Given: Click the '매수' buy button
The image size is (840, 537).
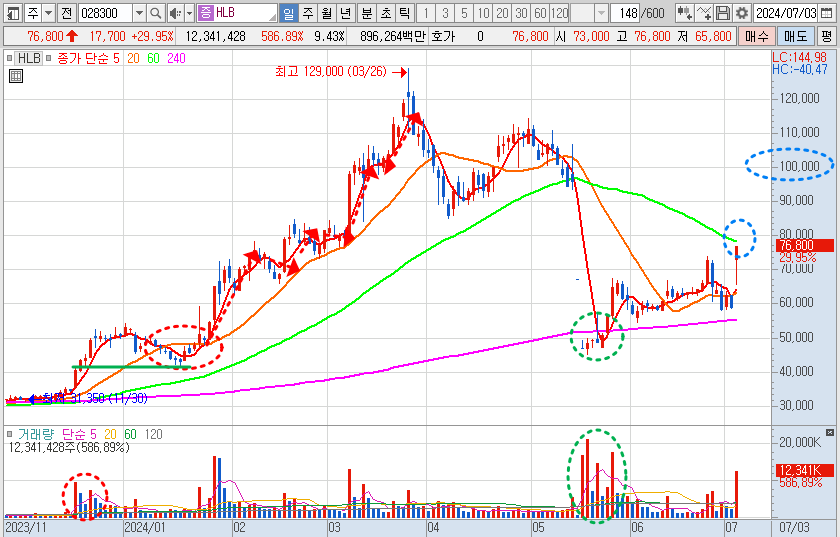Looking at the screenshot, I should pos(756,36).
